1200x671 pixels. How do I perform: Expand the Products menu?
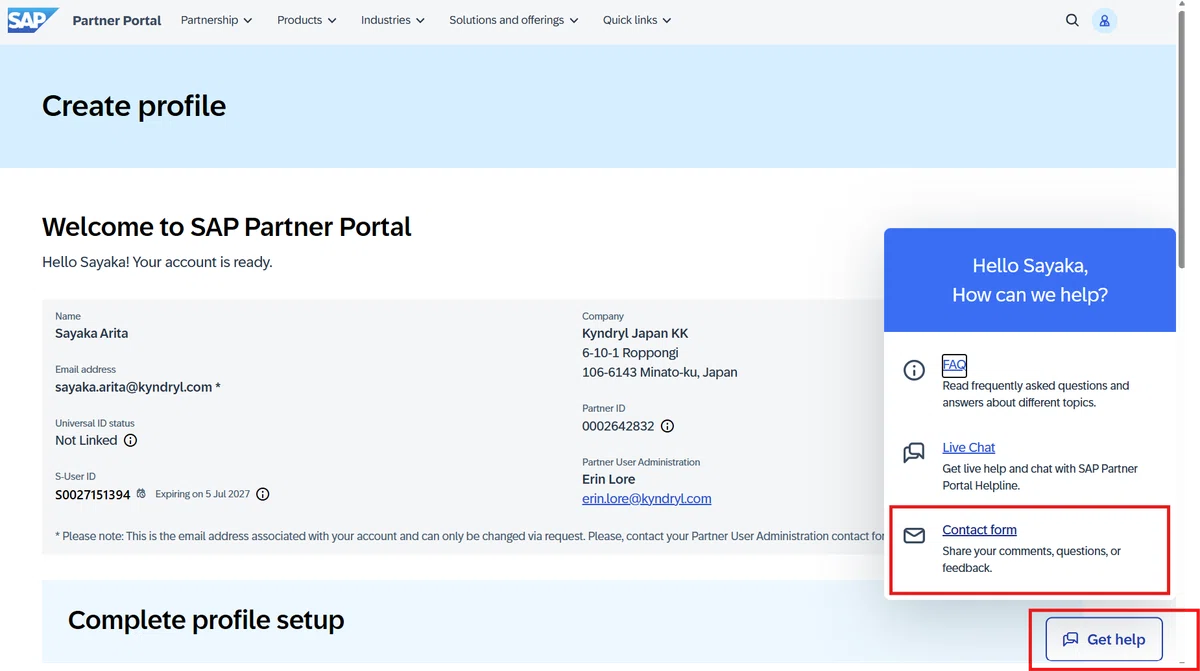tap(306, 20)
